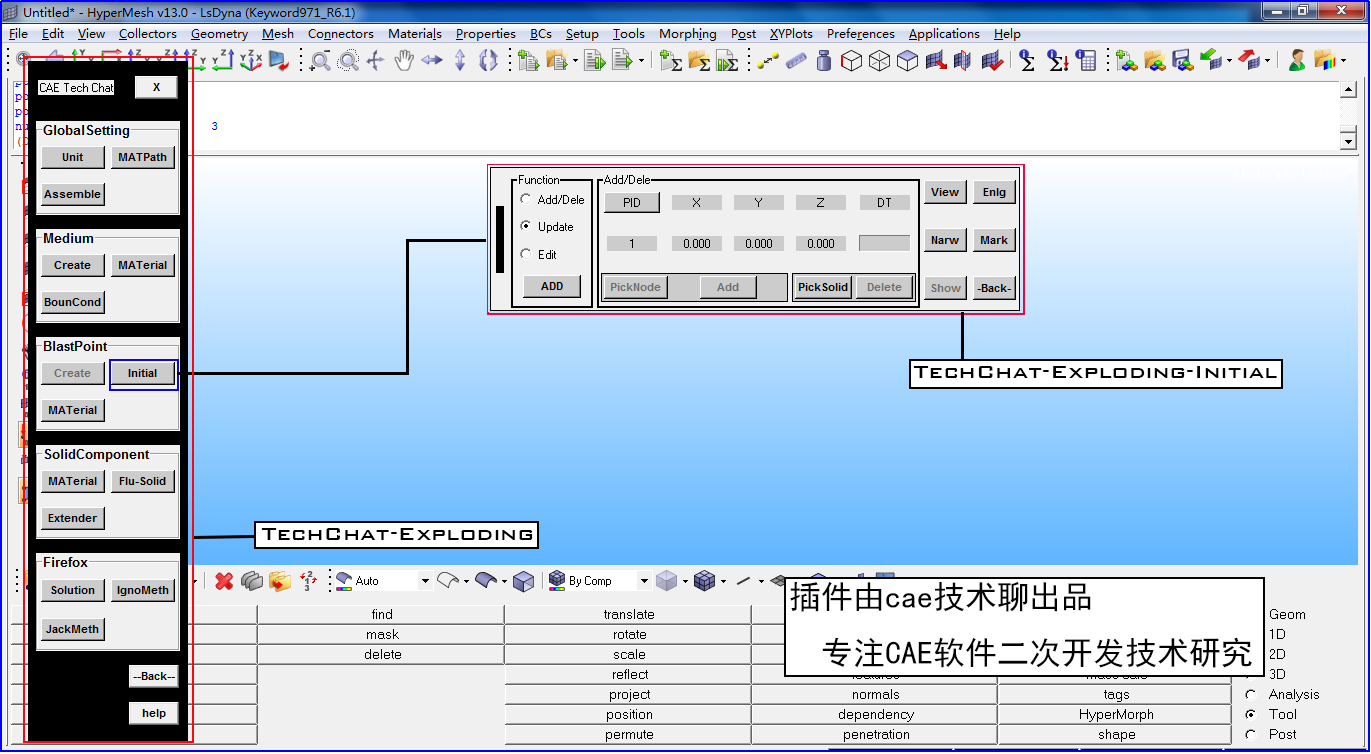Expand the By Comp mesh color dropdown

(644, 581)
